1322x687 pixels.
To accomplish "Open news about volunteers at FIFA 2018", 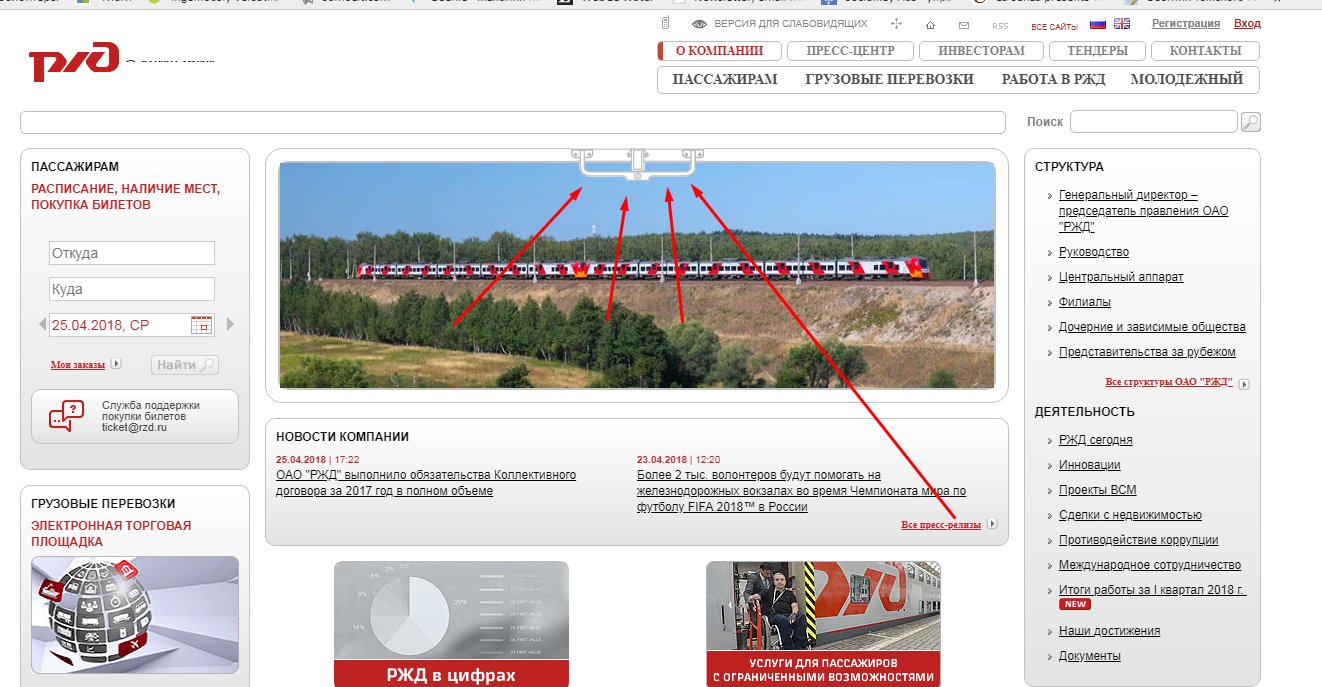I will pyautogui.click(x=802, y=491).
